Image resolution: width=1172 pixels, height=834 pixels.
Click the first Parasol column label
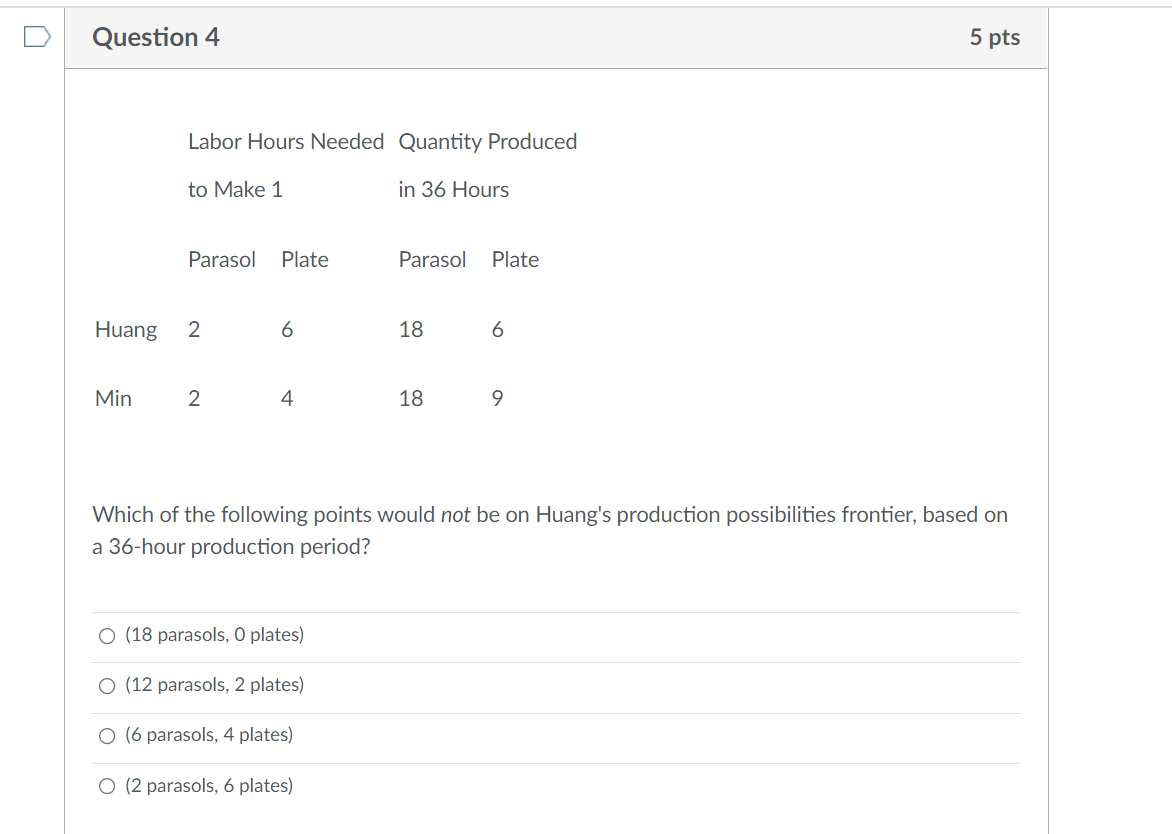pyautogui.click(x=222, y=259)
